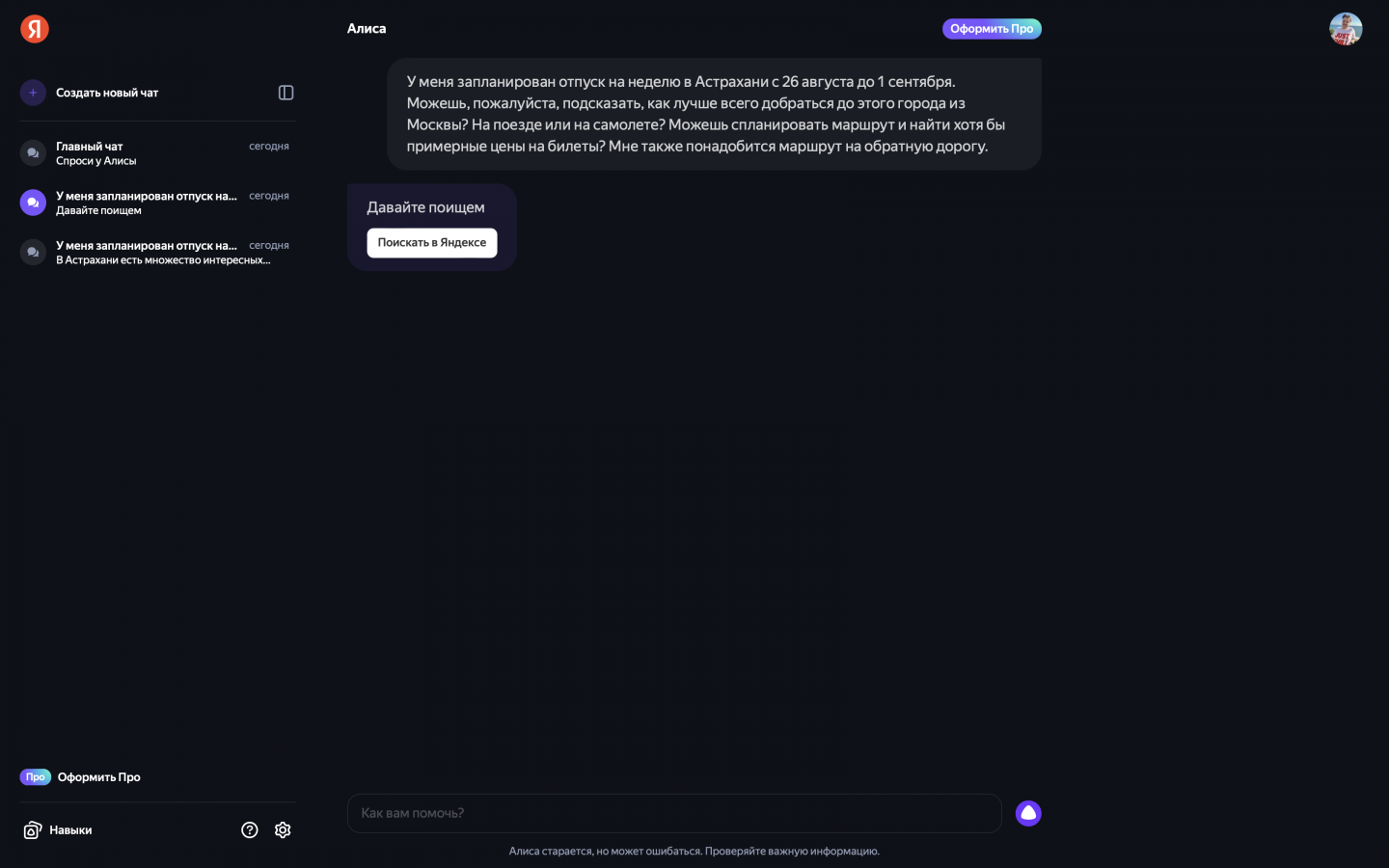Click the Yandex logo icon
The height and width of the screenshot is (868, 1389).
[35, 29]
